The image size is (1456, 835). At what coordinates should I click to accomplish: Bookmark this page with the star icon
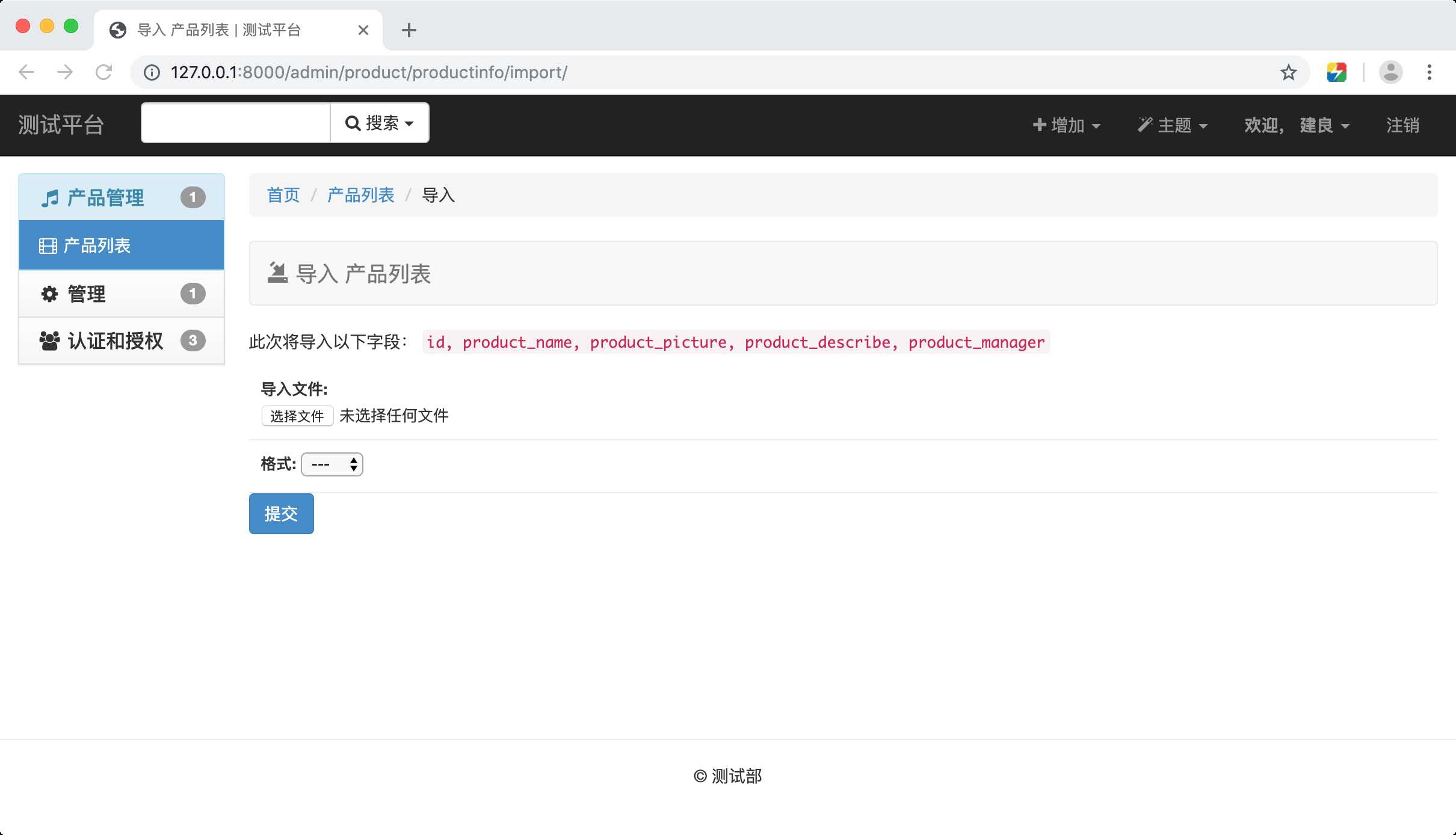click(x=1288, y=72)
